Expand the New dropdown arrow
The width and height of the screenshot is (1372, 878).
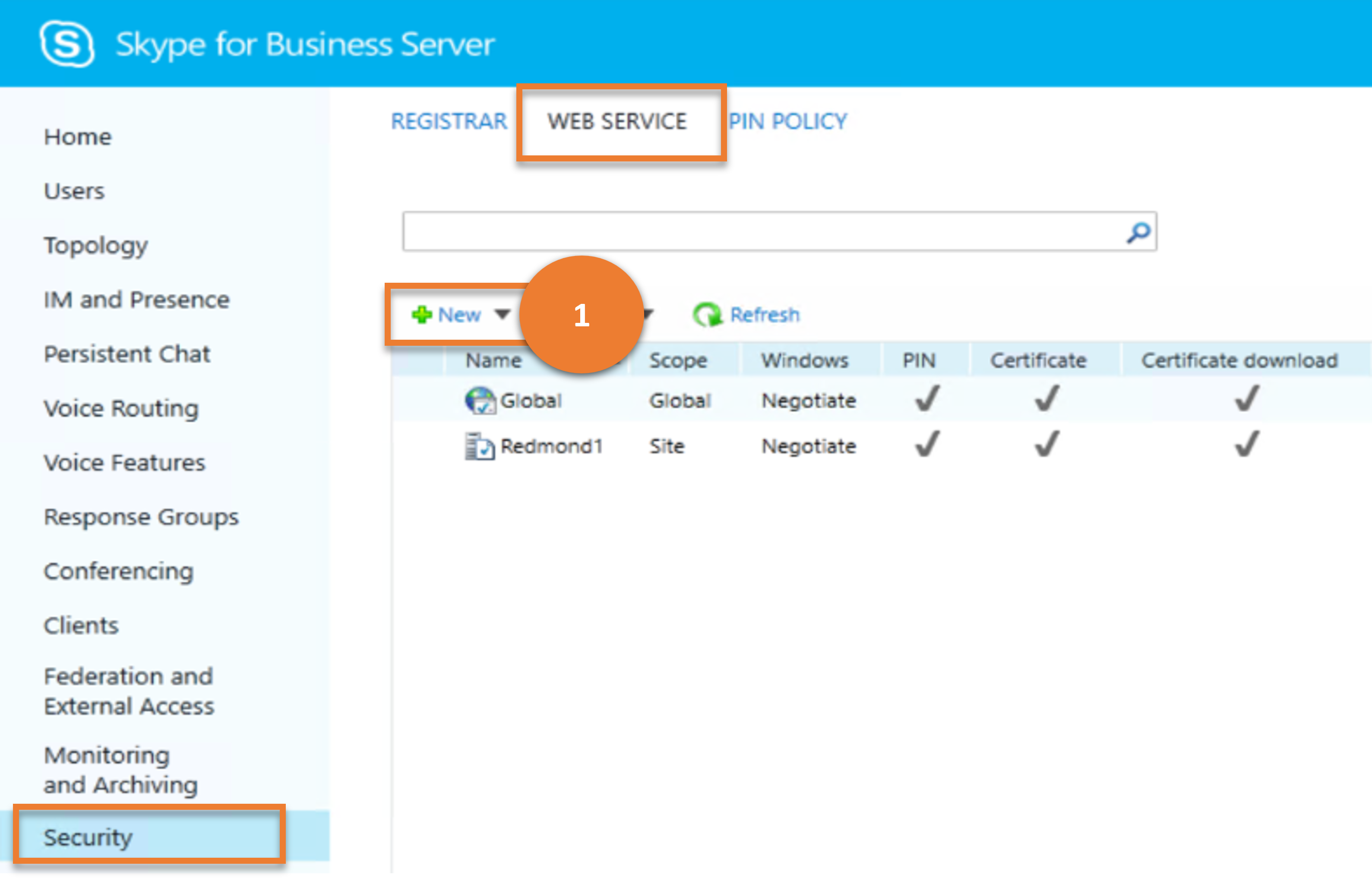coord(503,315)
